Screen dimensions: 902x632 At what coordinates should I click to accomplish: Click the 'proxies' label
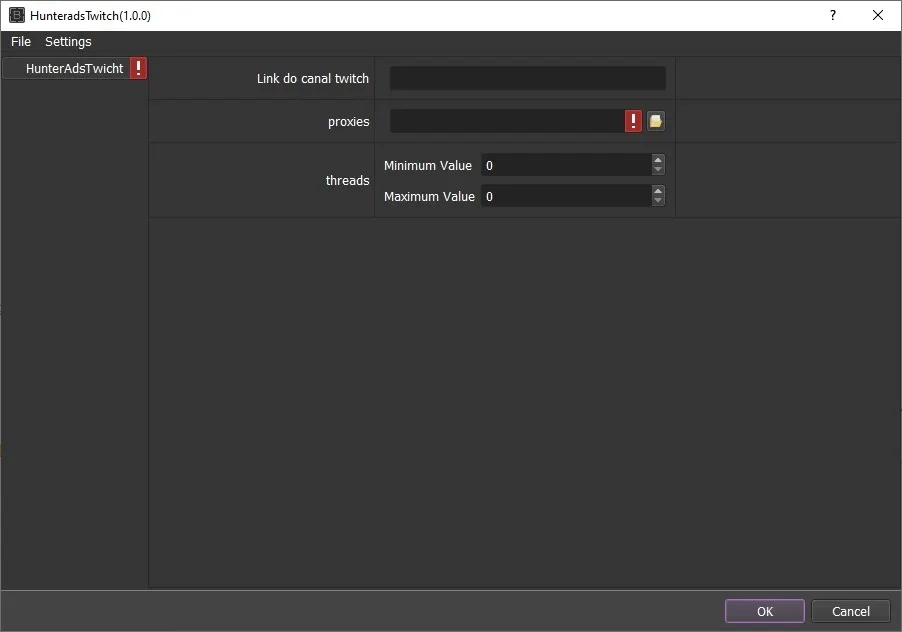tap(349, 121)
